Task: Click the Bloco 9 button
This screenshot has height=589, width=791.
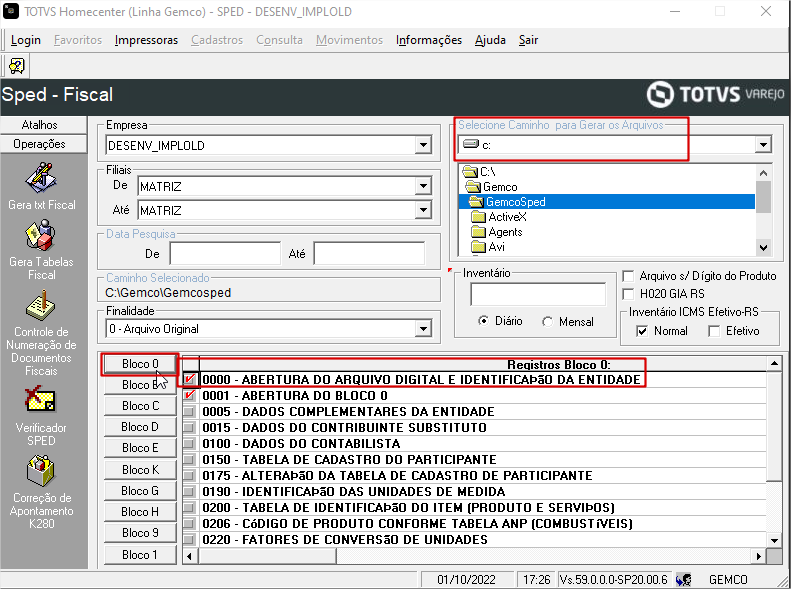Action: 140,533
